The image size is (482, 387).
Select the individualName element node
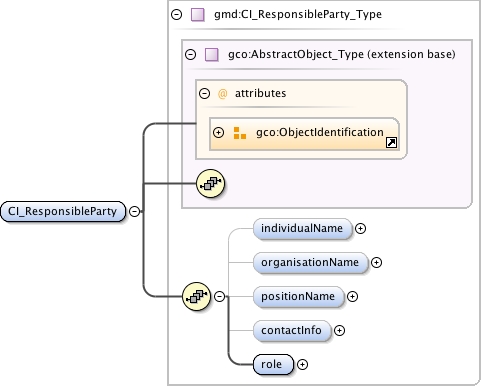tap(302, 229)
